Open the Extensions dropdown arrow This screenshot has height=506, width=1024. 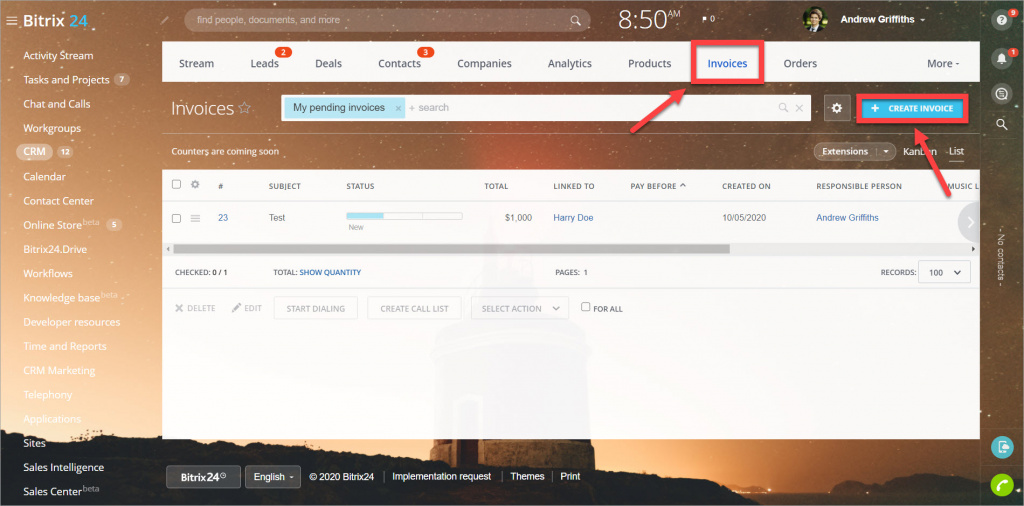886,151
